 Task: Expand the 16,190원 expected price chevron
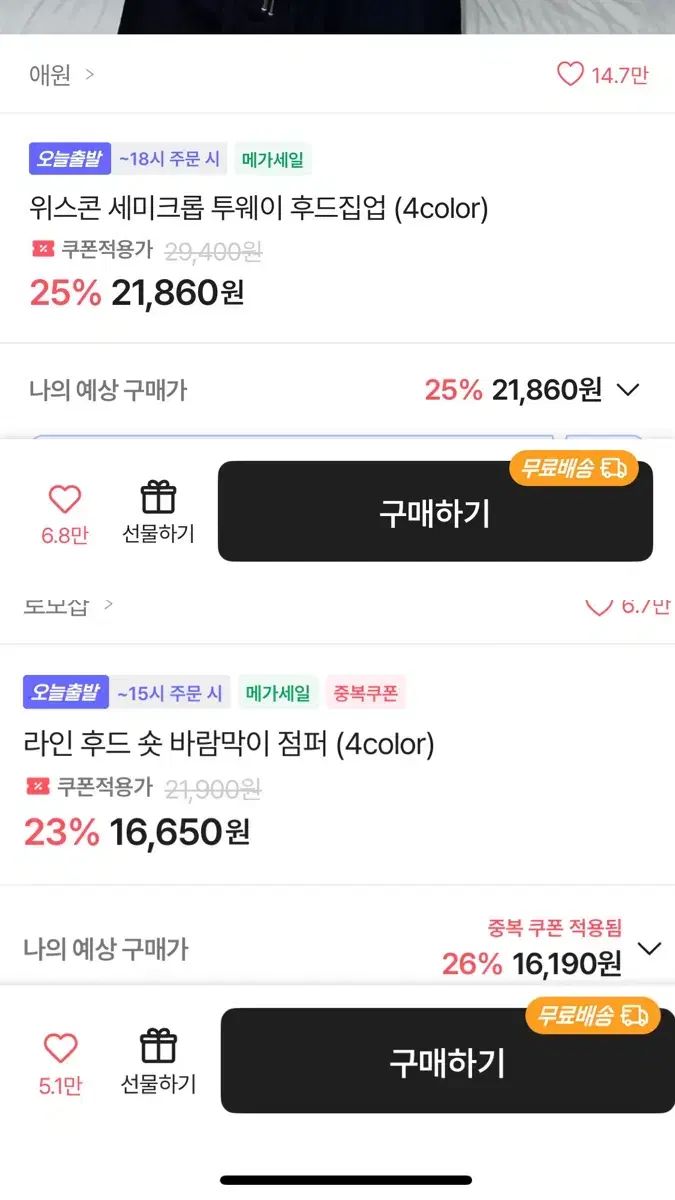650,948
